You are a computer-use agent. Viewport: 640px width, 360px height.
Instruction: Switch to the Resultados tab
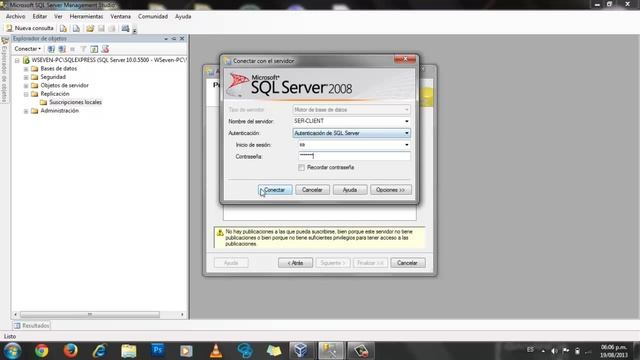point(31,326)
